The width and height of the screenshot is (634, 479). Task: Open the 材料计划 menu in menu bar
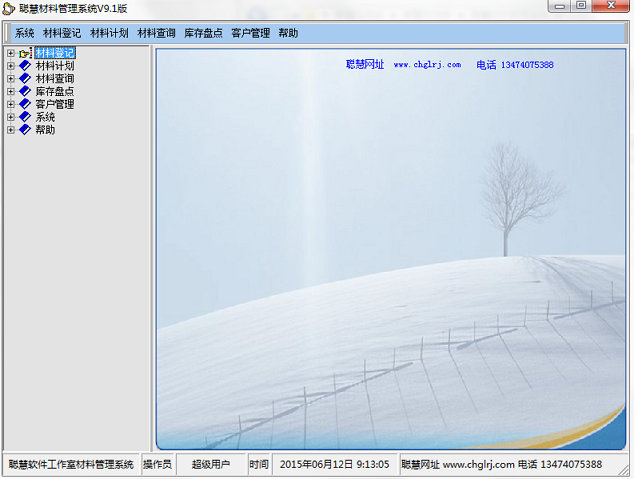coord(109,33)
